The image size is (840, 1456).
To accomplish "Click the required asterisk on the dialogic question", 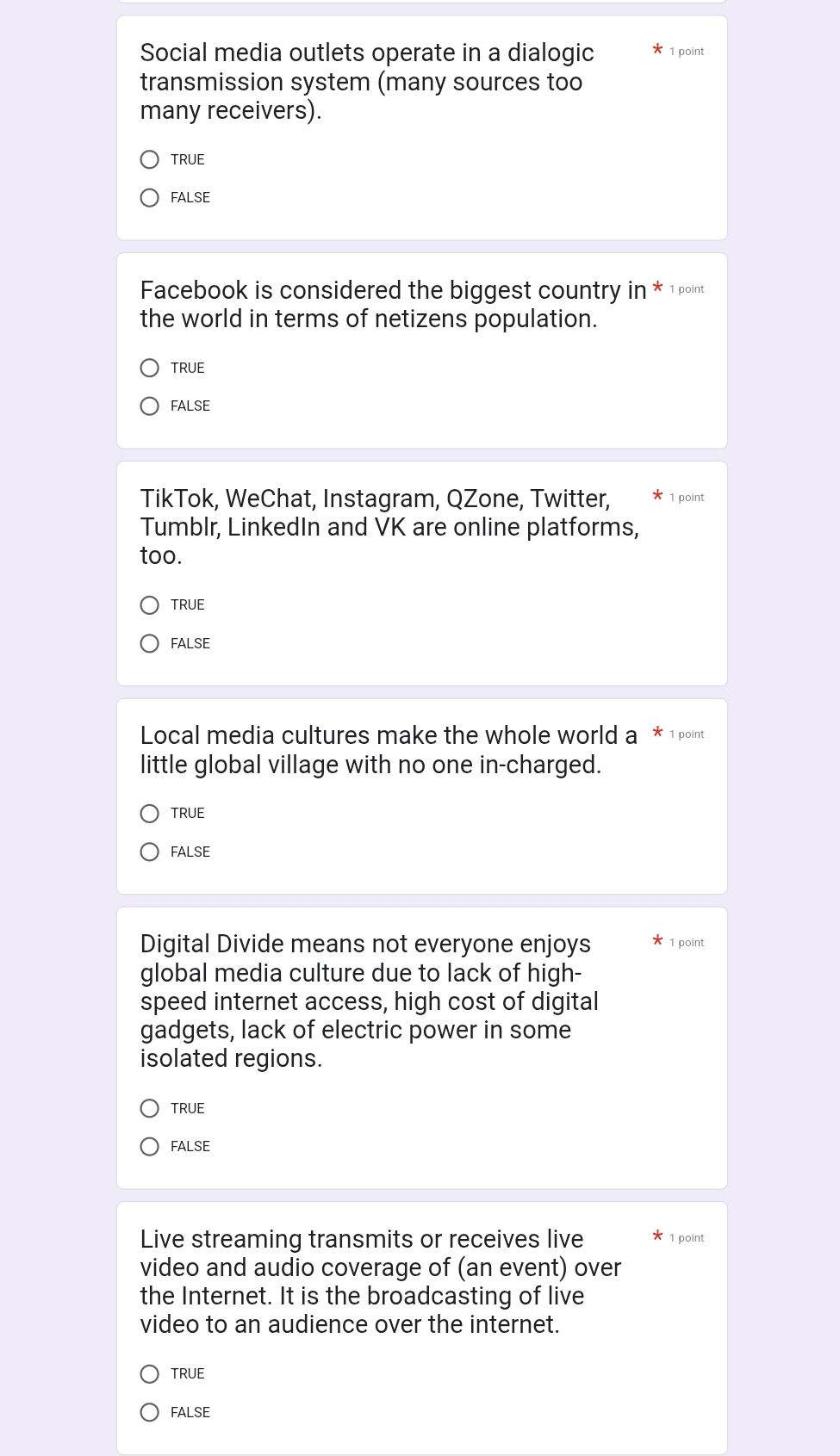I will click(x=656, y=51).
